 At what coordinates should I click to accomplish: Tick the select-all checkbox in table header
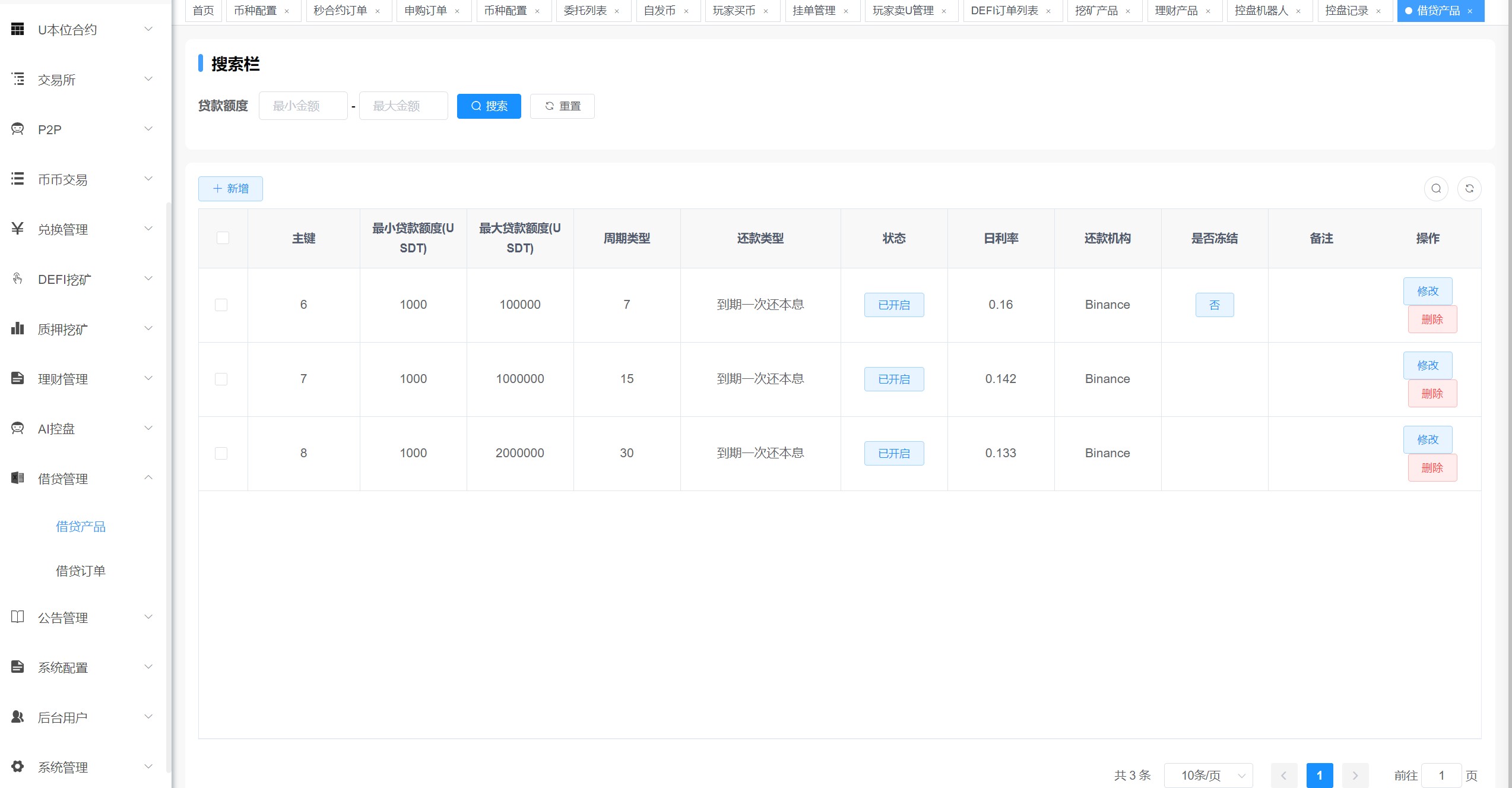tap(223, 238)
